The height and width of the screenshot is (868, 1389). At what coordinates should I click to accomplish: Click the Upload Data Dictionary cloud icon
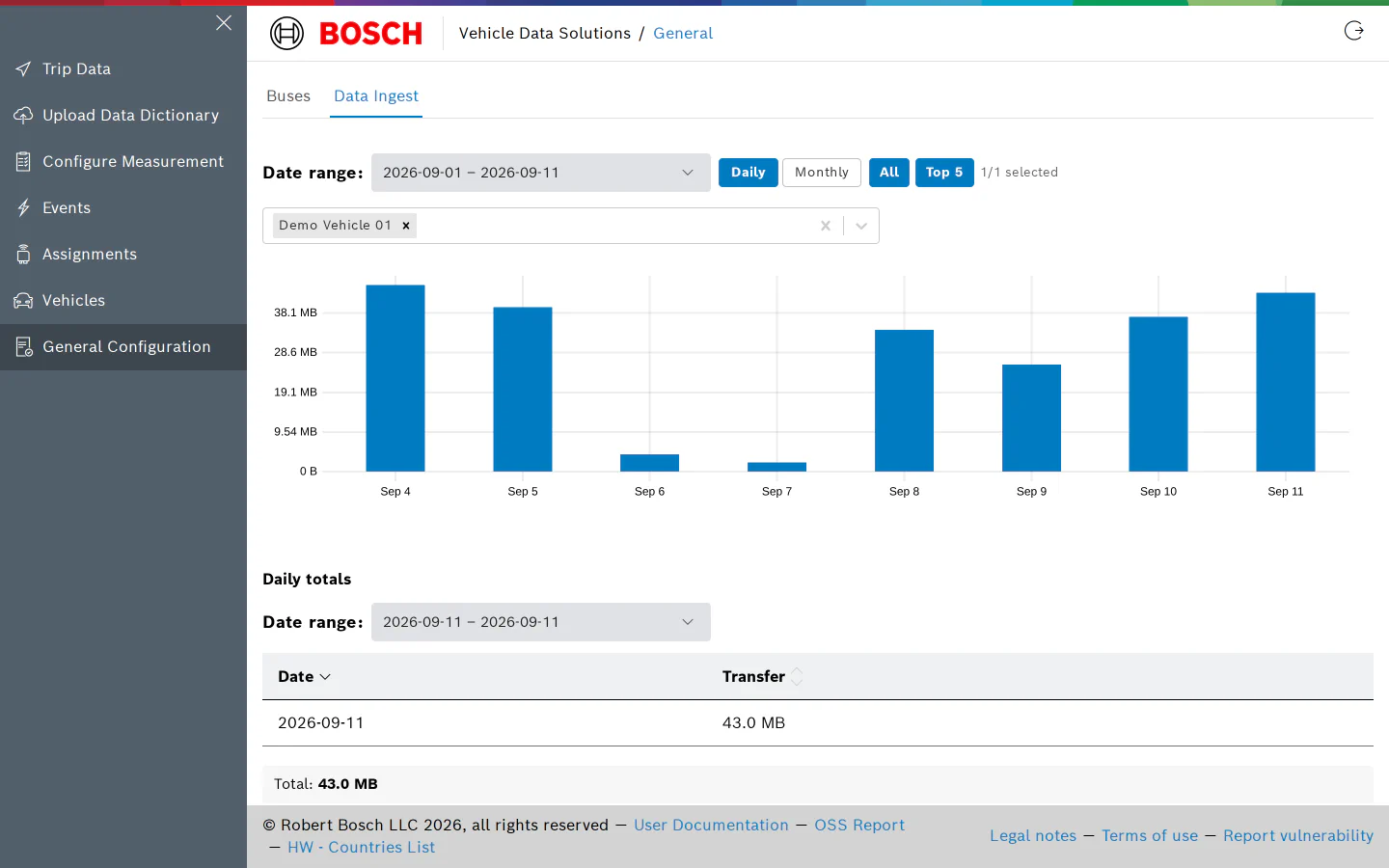tap(23, 116)
